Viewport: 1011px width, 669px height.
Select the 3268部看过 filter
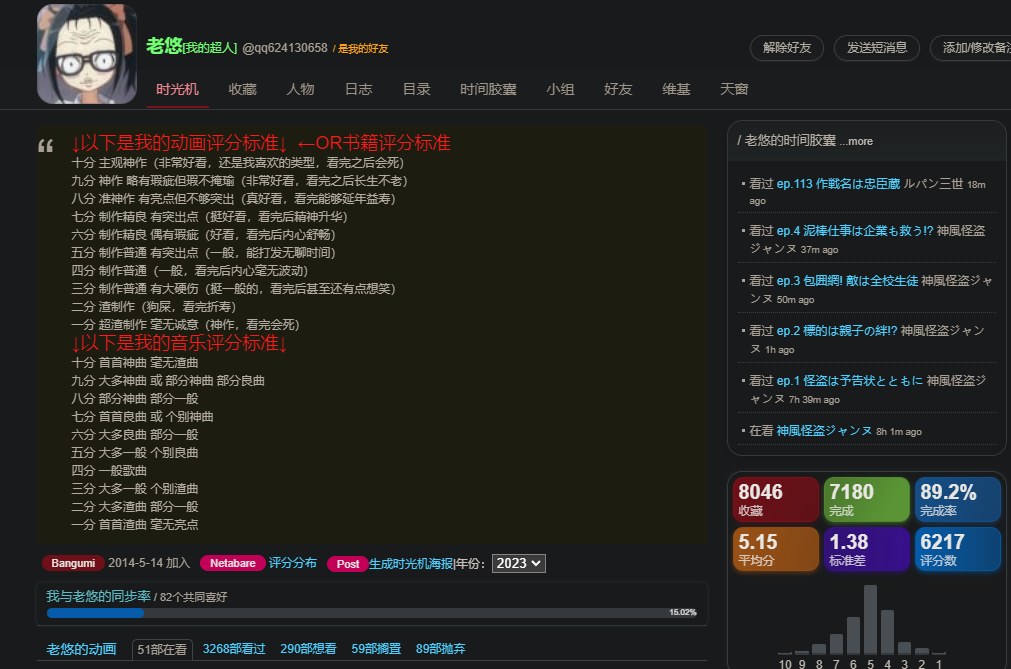click(234, 649)
